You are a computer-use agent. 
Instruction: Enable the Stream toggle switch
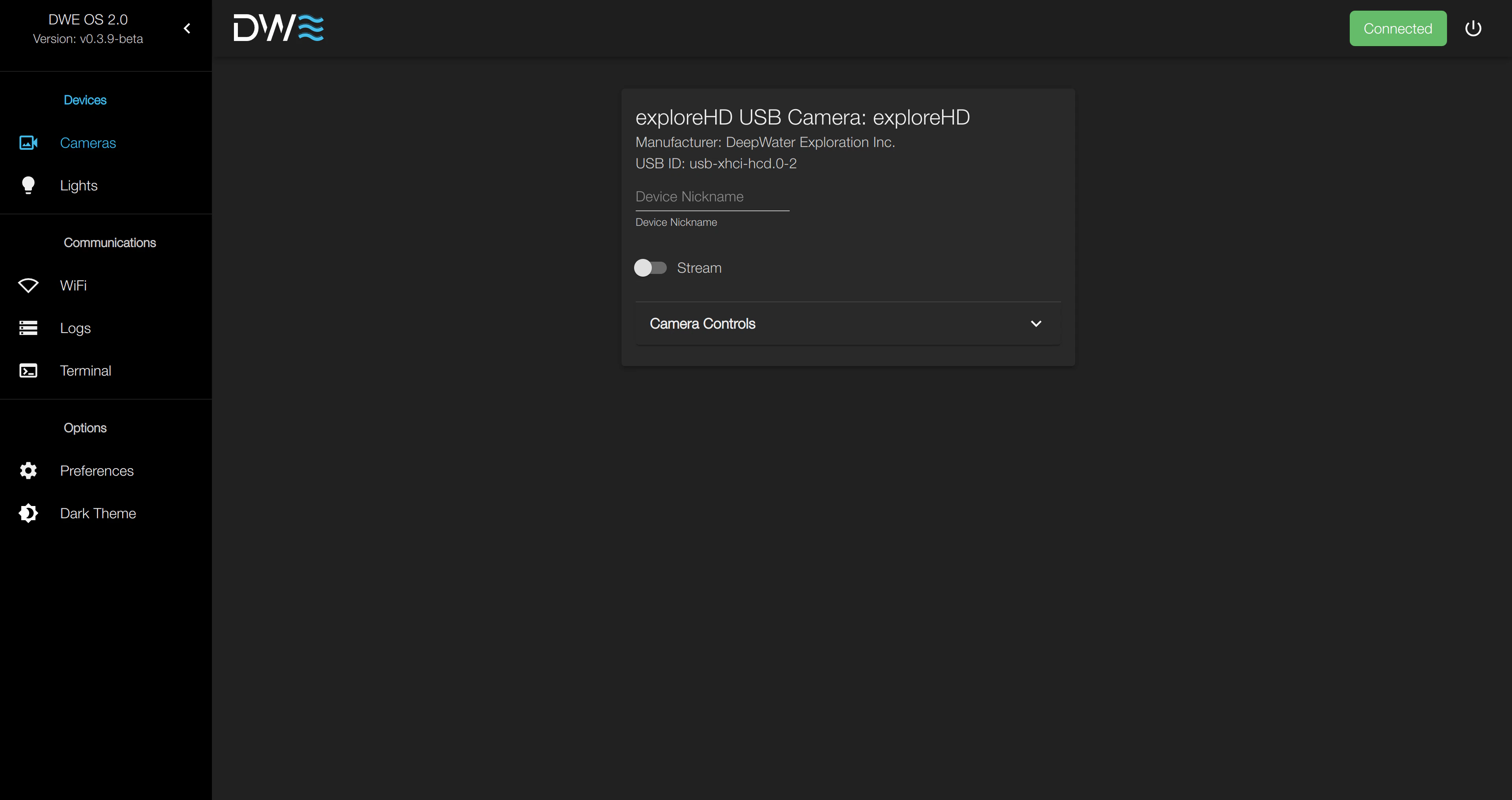(x=650, y=268)
